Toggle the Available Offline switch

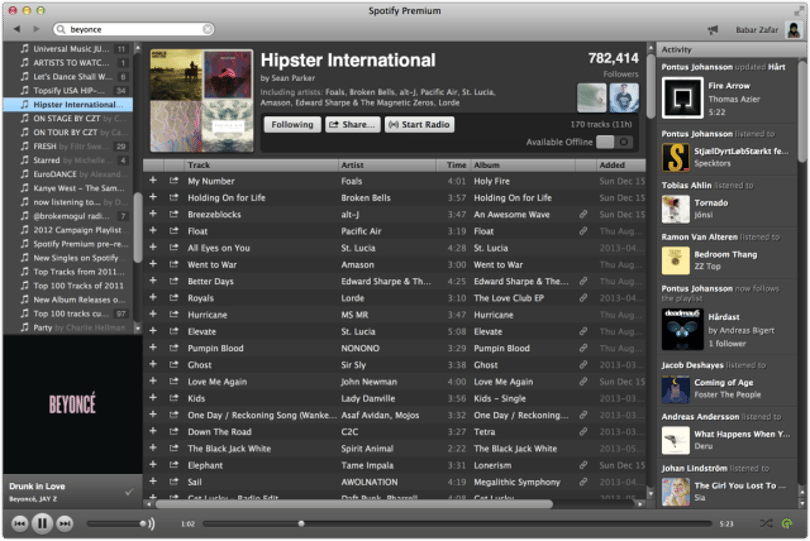(614, 142)
